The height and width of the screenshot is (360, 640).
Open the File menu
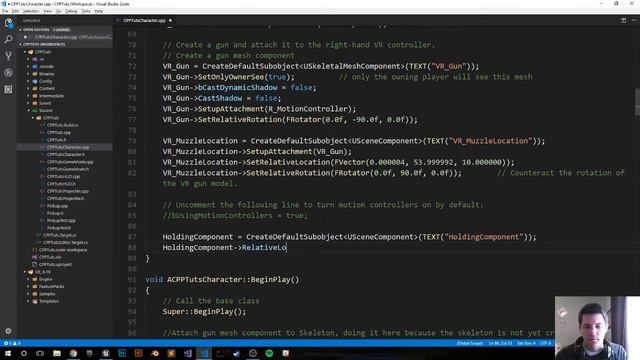coord(5,11)
